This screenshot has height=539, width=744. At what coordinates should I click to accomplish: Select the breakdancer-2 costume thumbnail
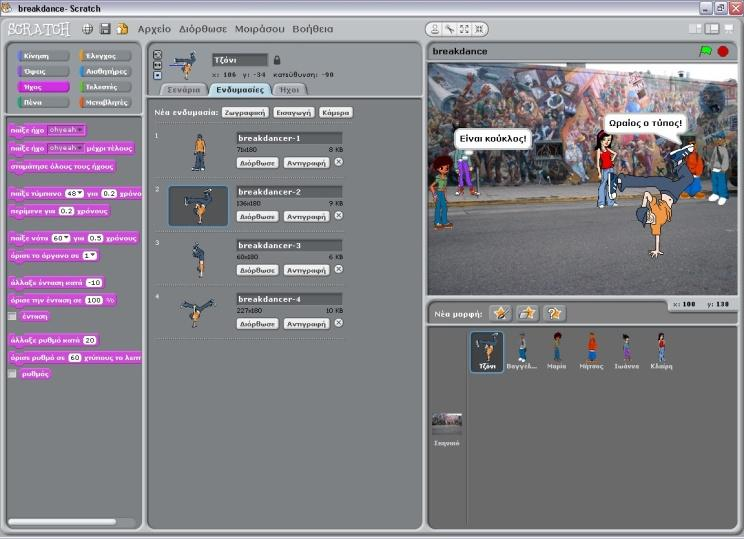point(198,205)
